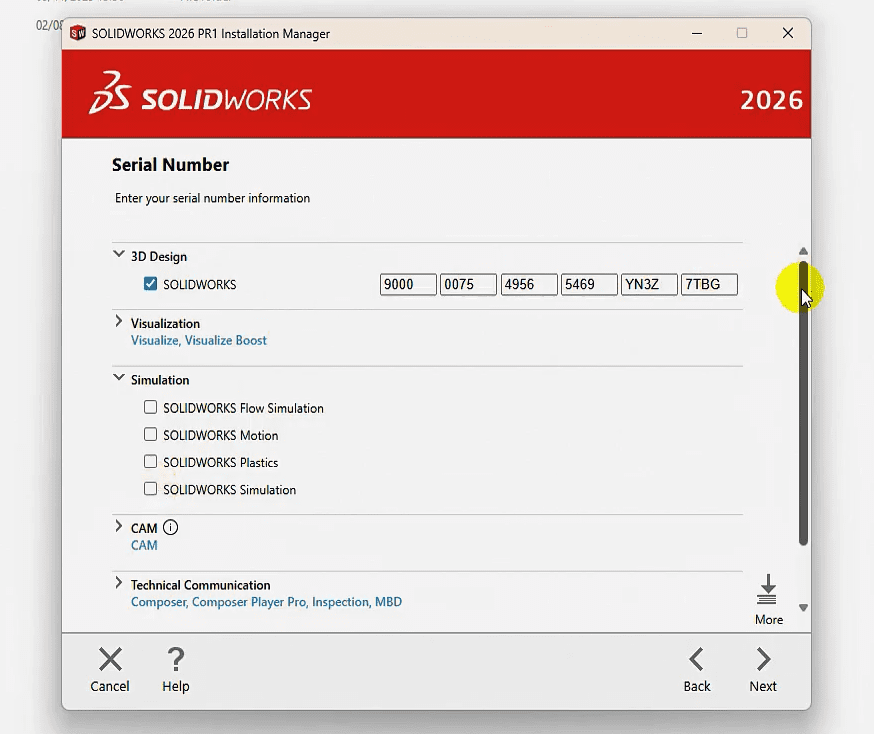Collapse the 3D Design section
This screenshot has height=734, width=874.
click(x=119, y=254)
